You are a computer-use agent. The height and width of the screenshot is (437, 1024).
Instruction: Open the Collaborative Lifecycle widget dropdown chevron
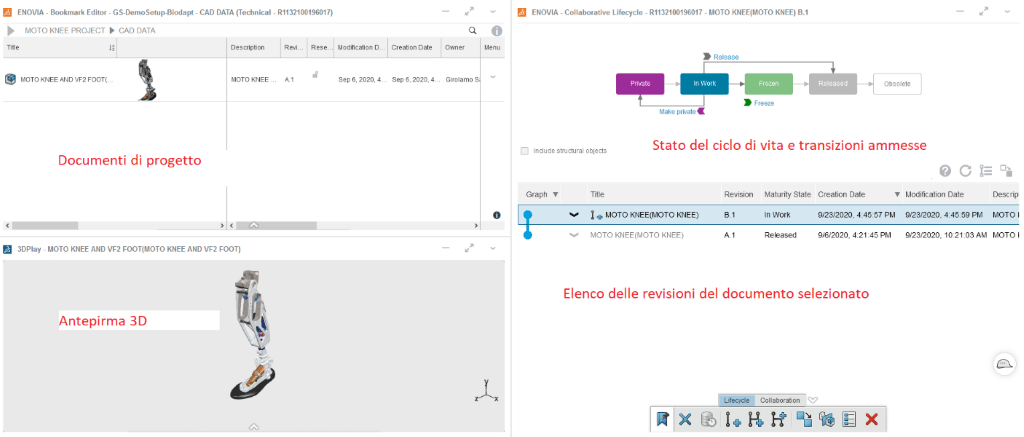tap(1009, 11)
